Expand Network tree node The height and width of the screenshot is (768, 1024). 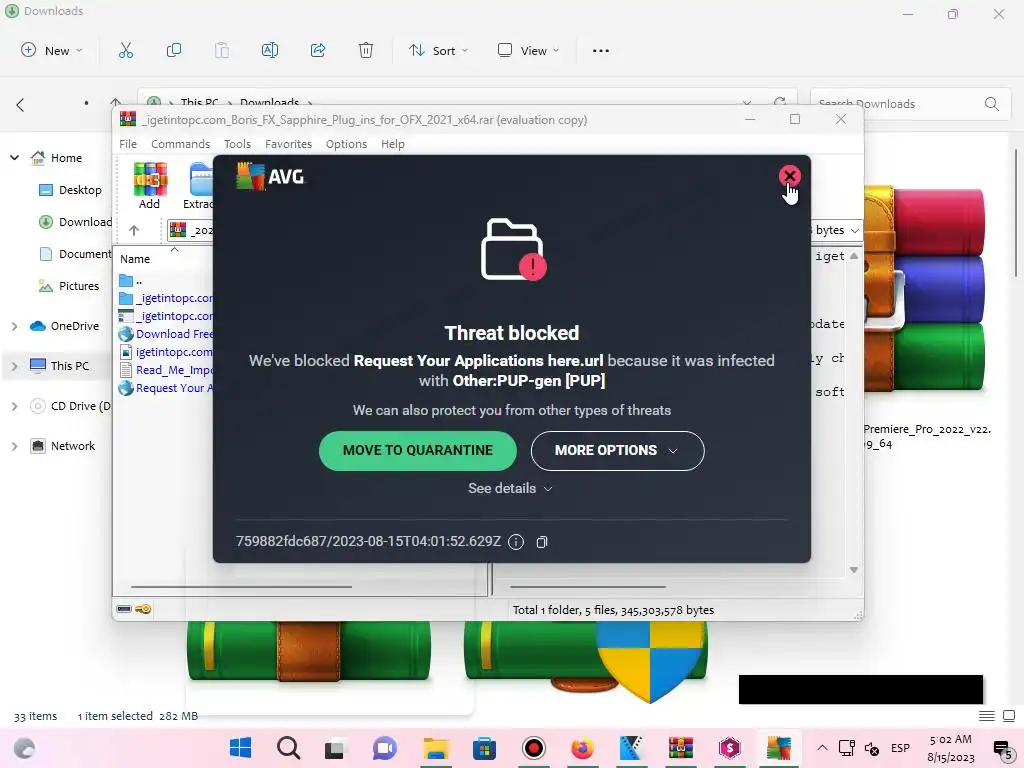[x=14, y=446]
